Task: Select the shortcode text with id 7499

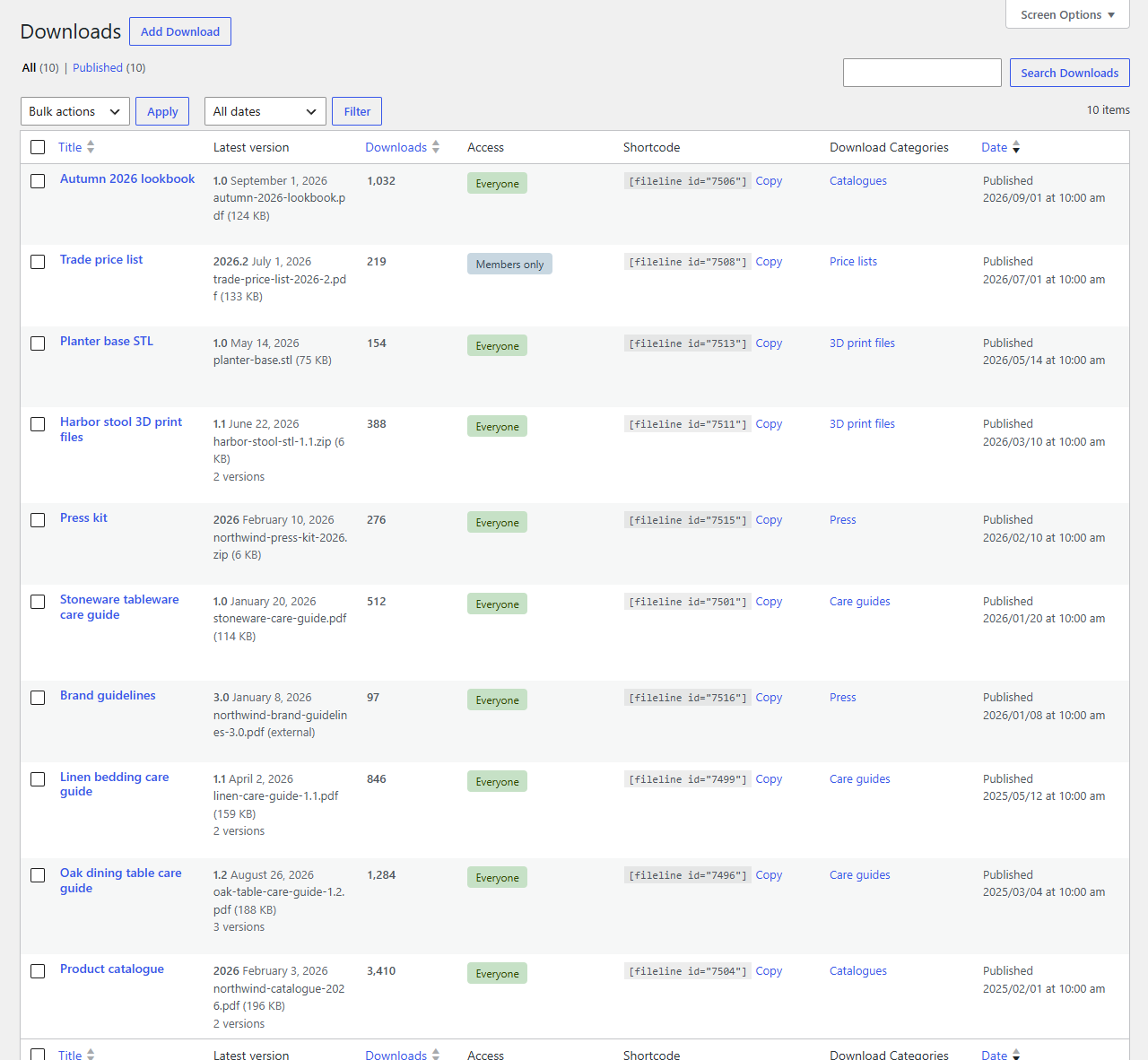Action: point(688,779)
